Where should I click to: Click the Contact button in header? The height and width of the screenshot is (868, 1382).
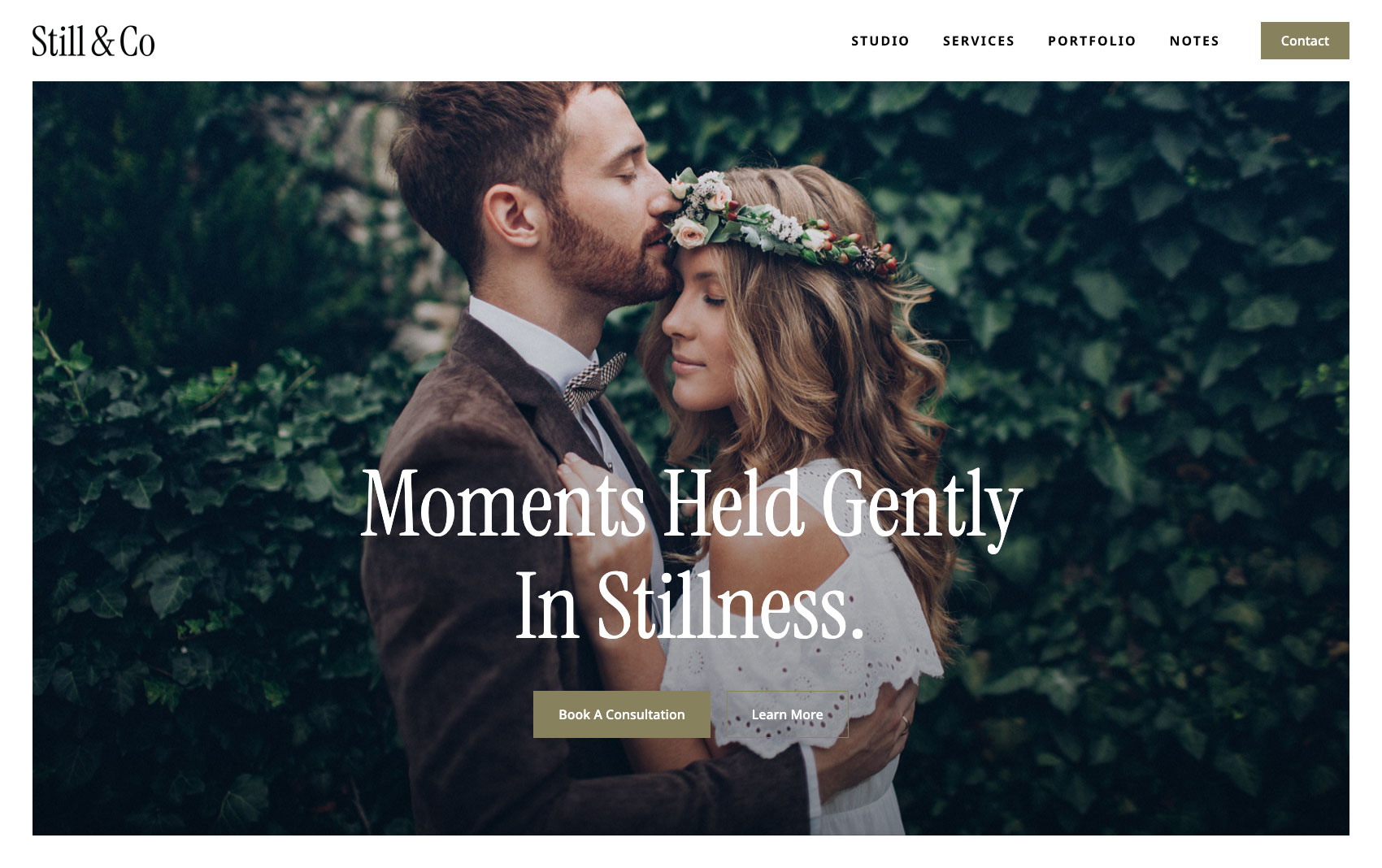point(1305,41)
